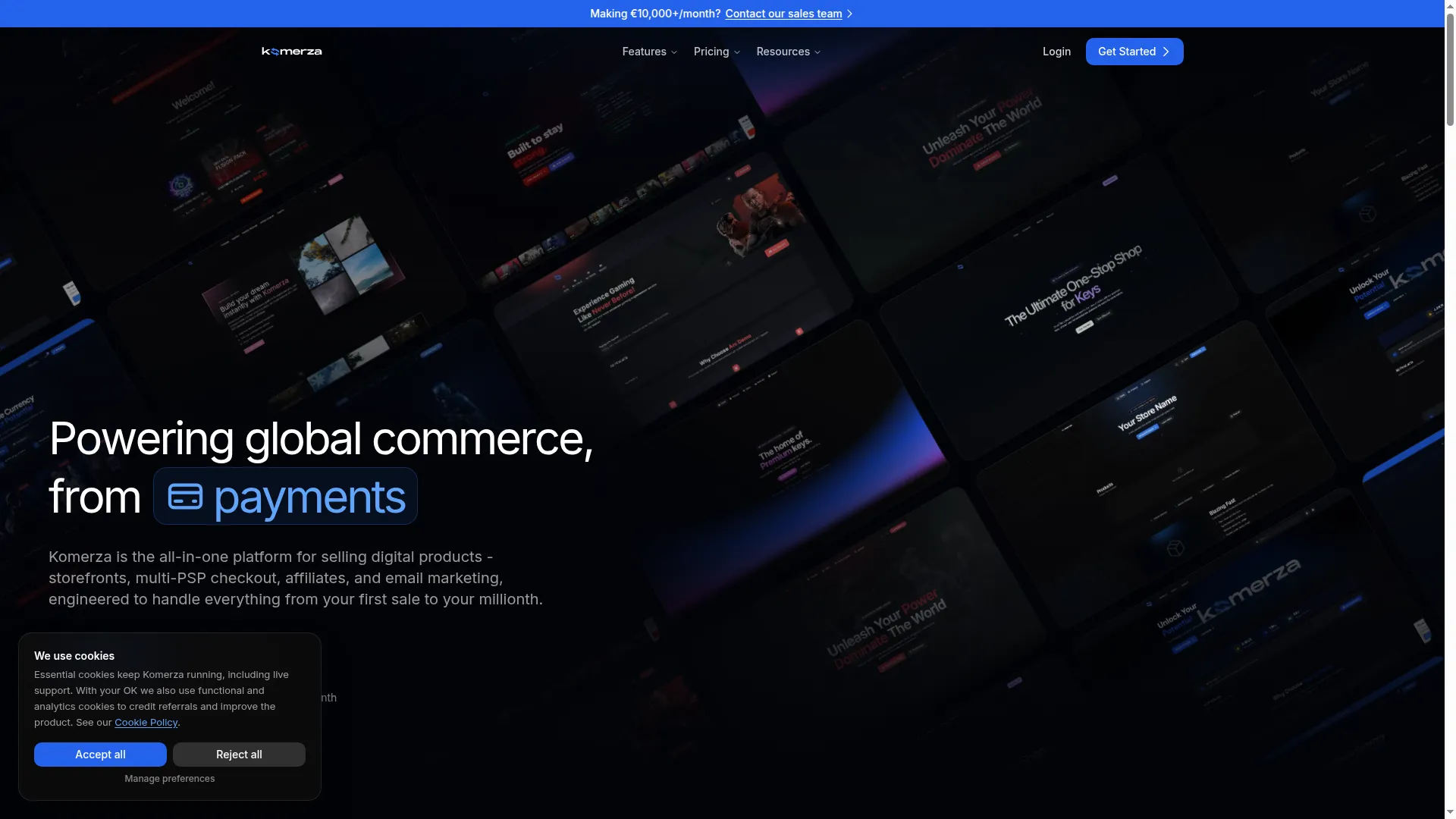Screen dimensions: 1456x819
Task: Follow the Contact our sales team link
Action: (x=783, y=14)
